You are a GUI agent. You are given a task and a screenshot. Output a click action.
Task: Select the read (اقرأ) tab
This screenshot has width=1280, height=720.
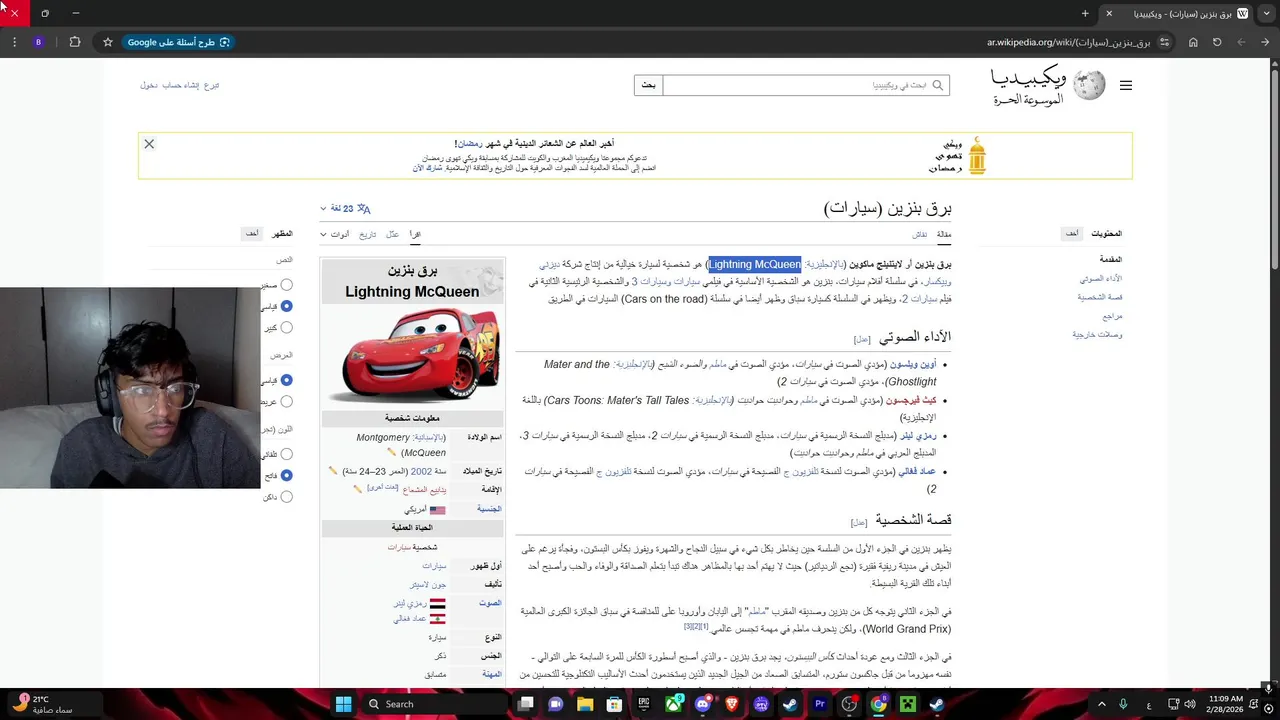pyautogui.click(x=415, y=234)
